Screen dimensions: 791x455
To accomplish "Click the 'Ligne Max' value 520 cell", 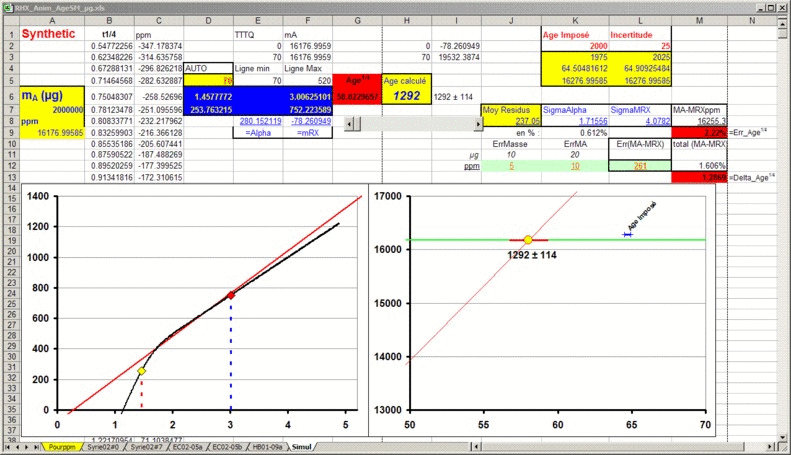I will [308, 81].
